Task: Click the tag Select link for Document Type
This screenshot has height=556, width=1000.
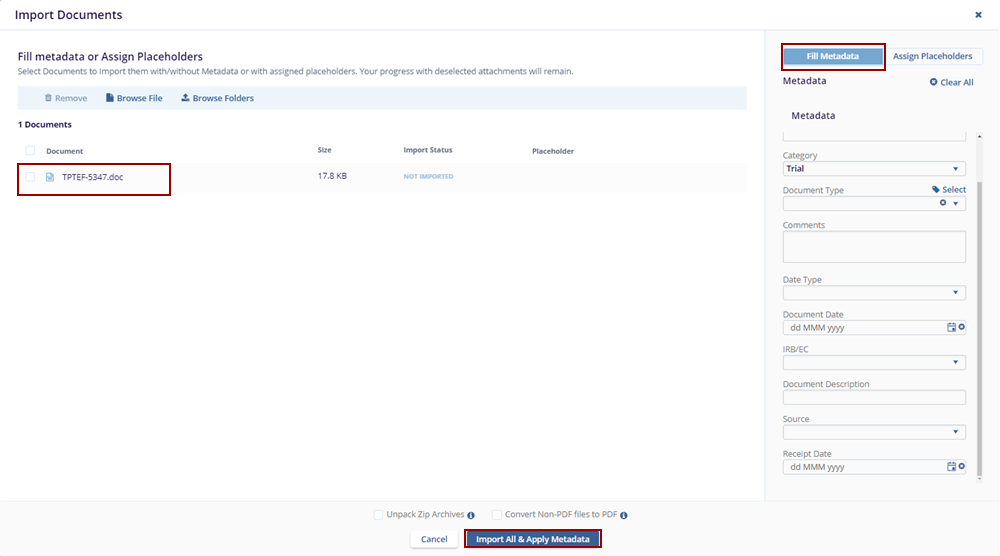Action: 948,189
